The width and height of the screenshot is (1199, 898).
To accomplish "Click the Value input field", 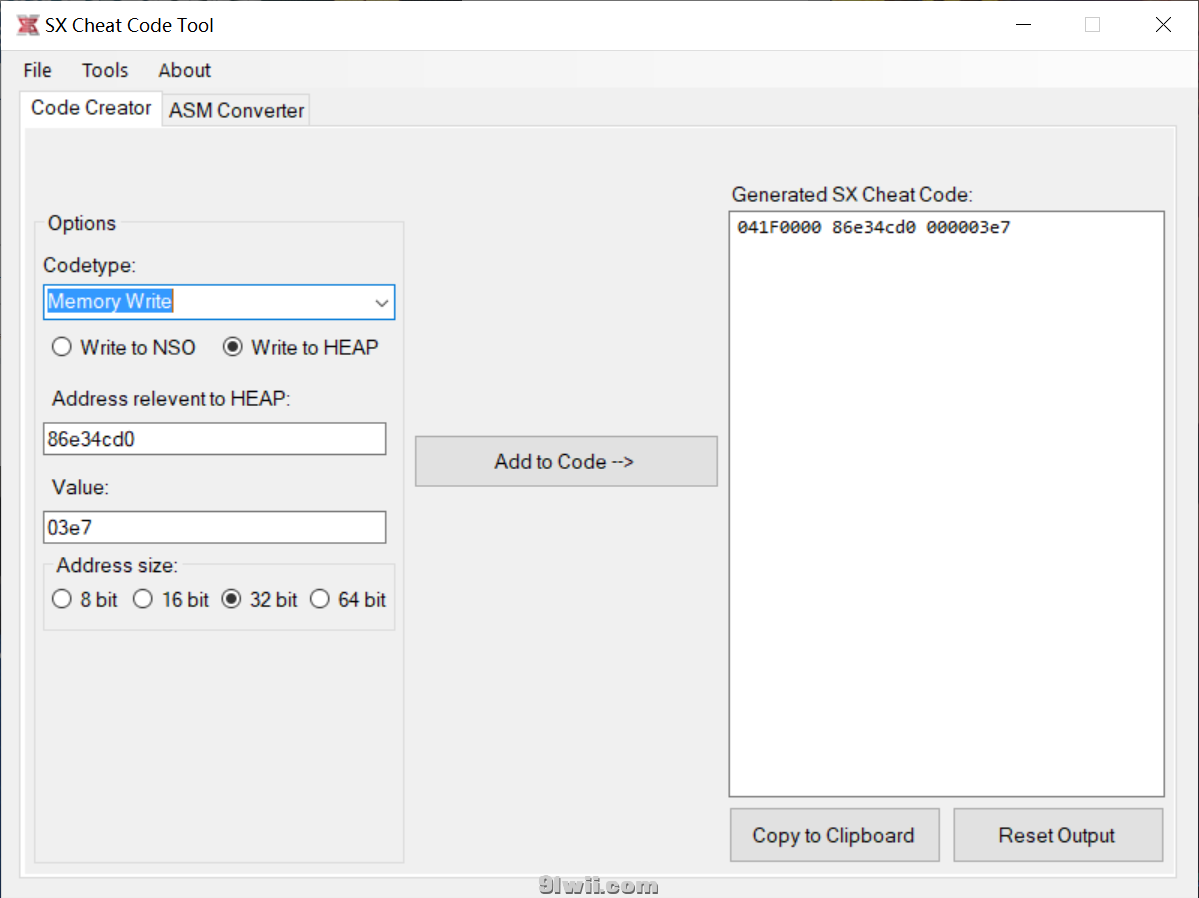I will (214, 527).
